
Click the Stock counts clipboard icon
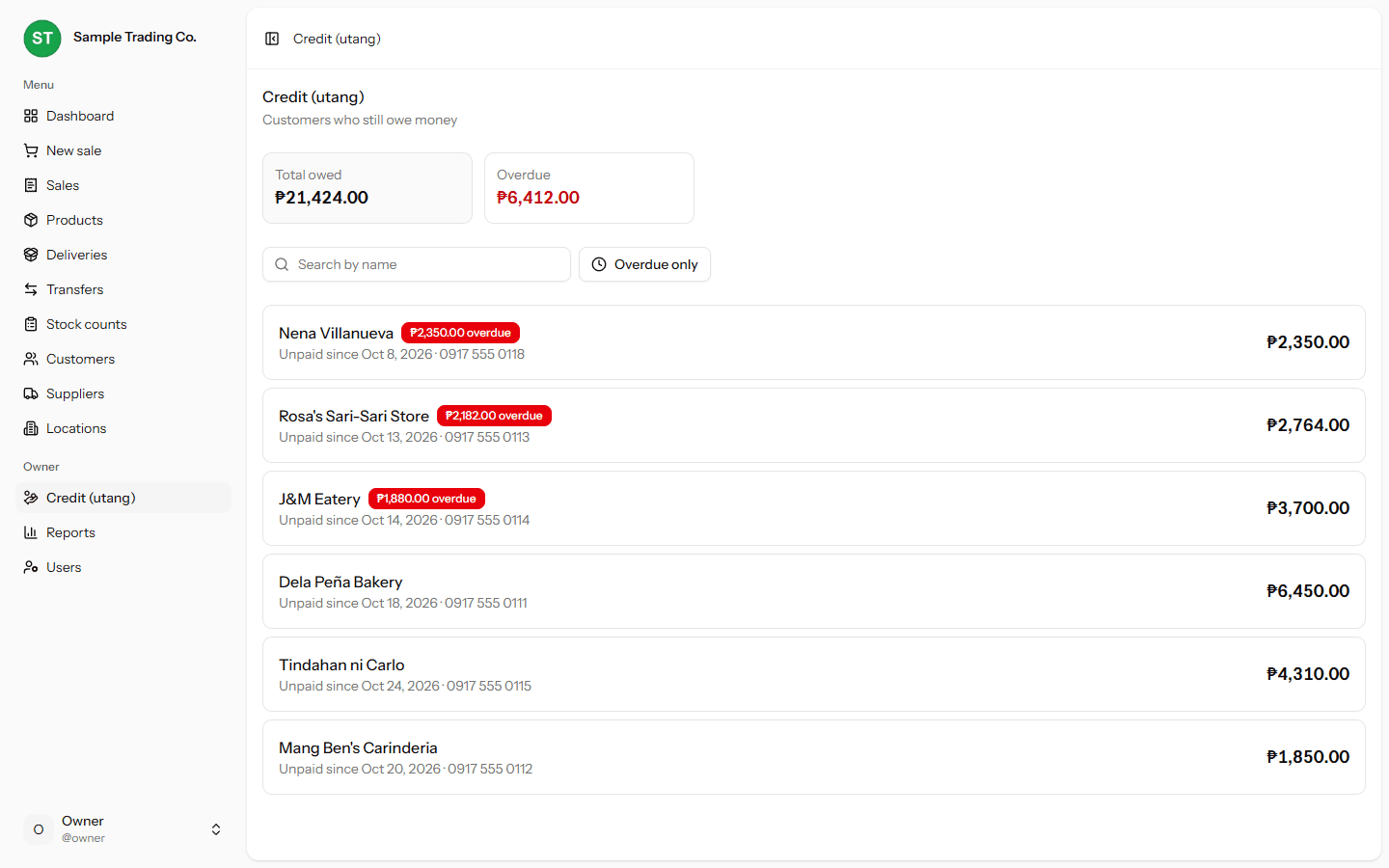pyautogui.click(x=31, y=324)
